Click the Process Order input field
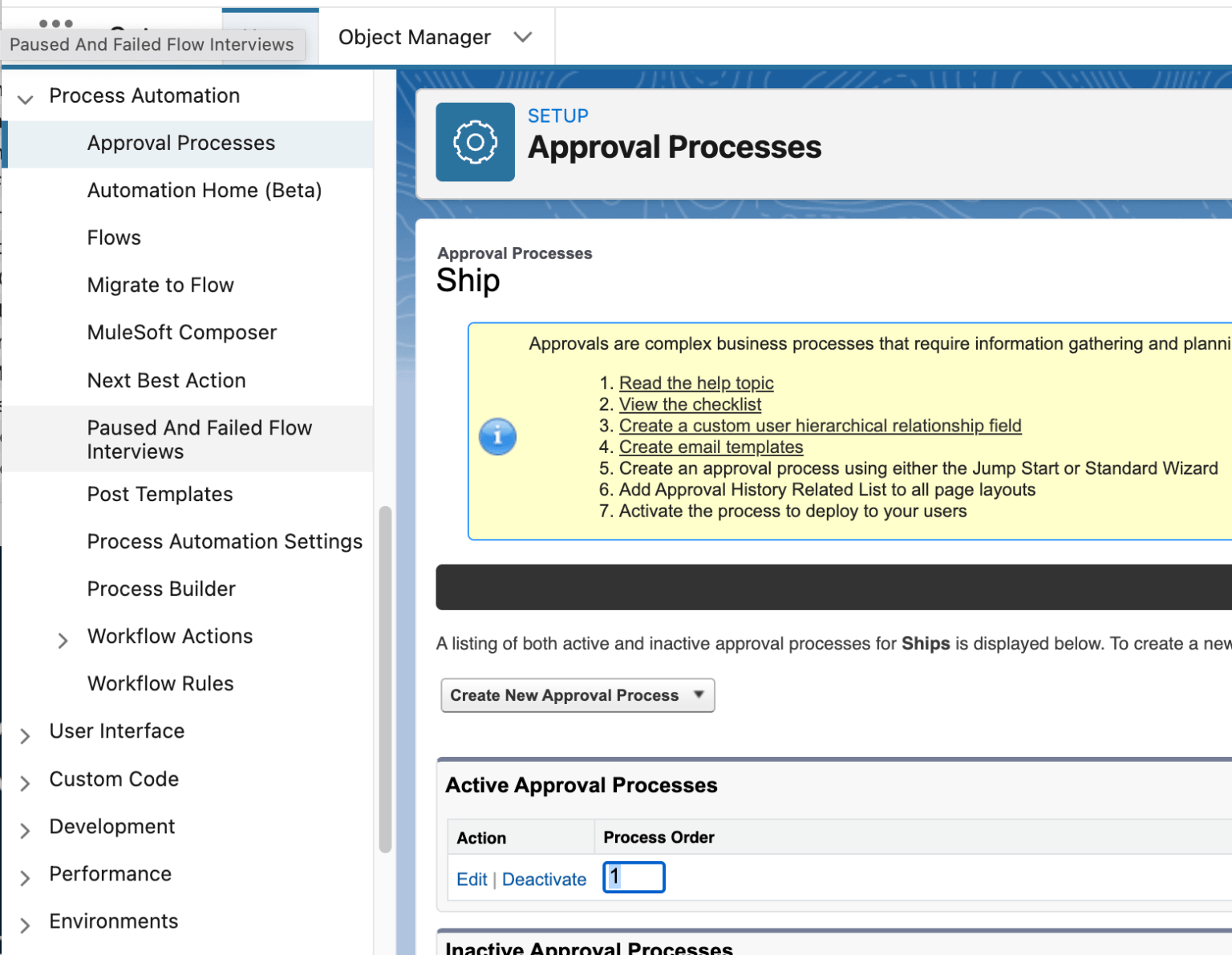 pyautogui.click(x=634, y=877)
